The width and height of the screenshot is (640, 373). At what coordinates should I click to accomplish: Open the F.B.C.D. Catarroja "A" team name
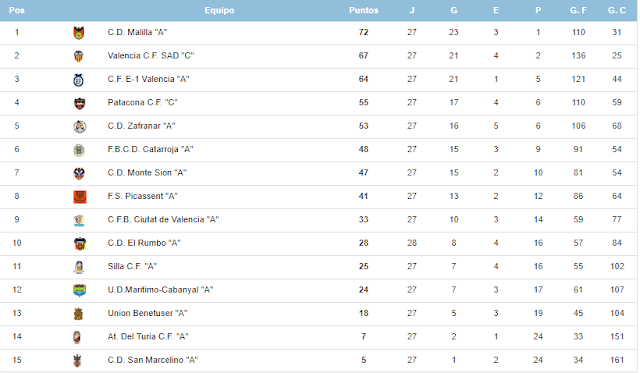click(150, 149)
